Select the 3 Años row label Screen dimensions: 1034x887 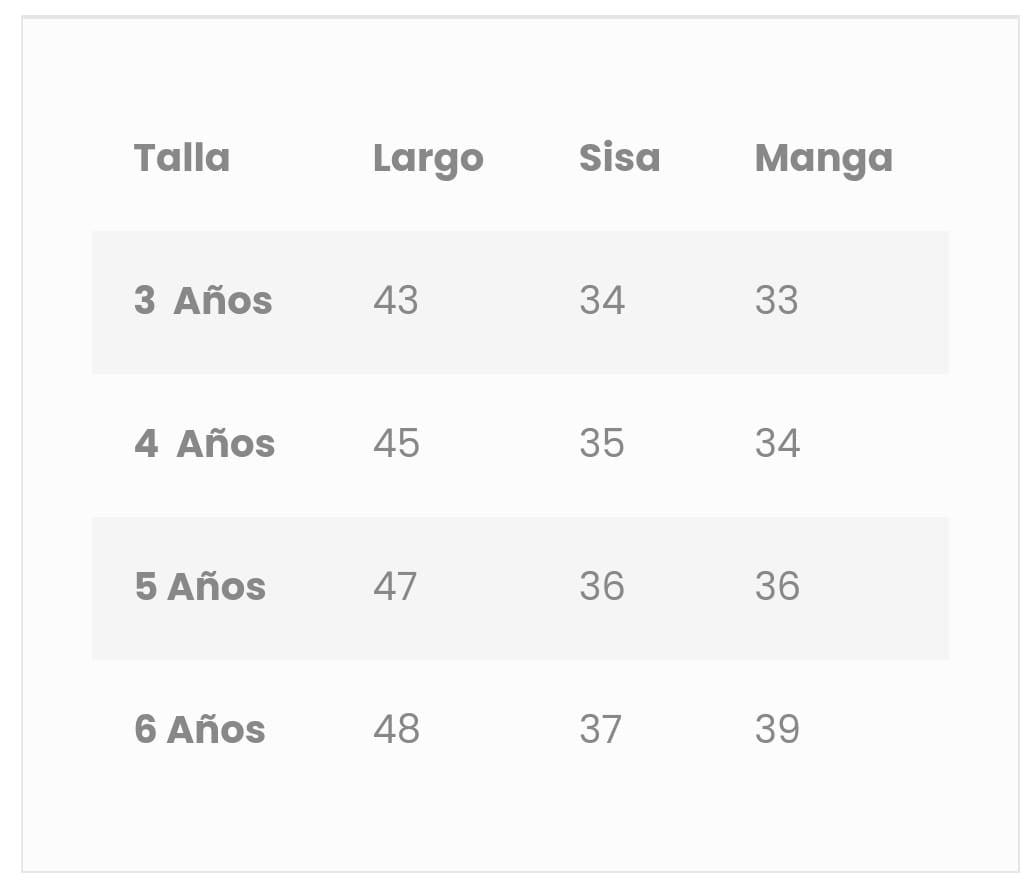coord(203,300)
